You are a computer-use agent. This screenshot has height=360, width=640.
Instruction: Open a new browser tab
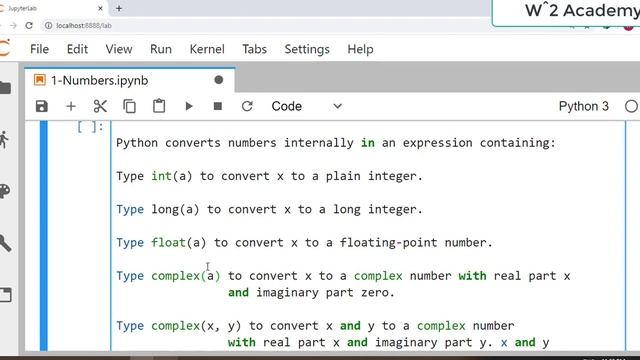[119, 8]
